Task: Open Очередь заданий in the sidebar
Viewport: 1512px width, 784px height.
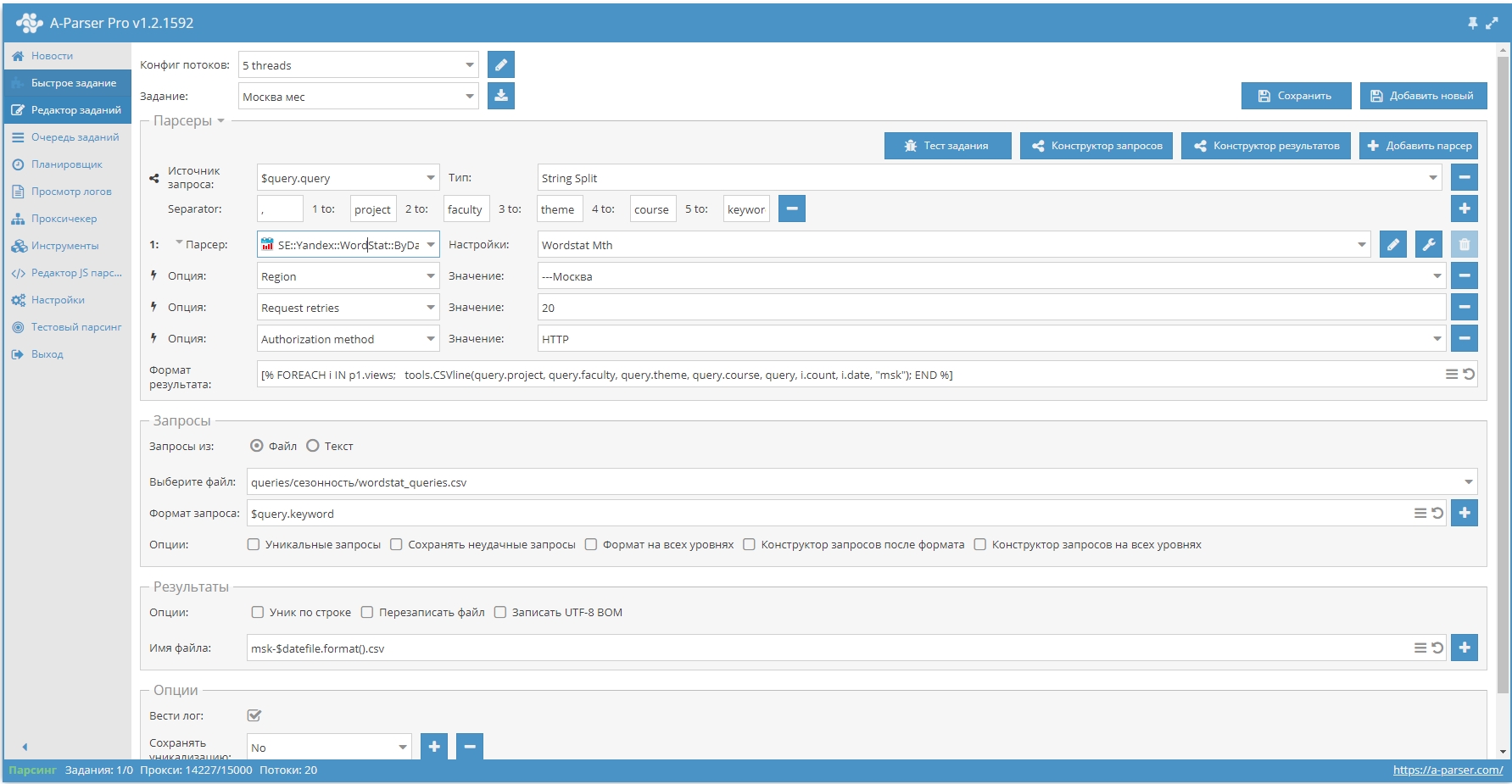Action: 75,137
